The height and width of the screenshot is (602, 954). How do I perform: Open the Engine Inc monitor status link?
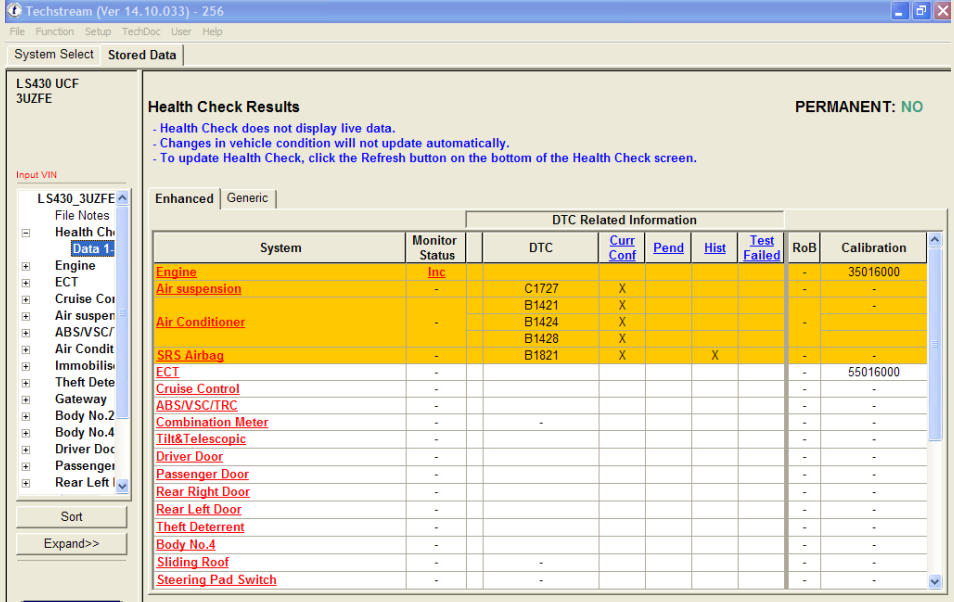click(436, 272)
